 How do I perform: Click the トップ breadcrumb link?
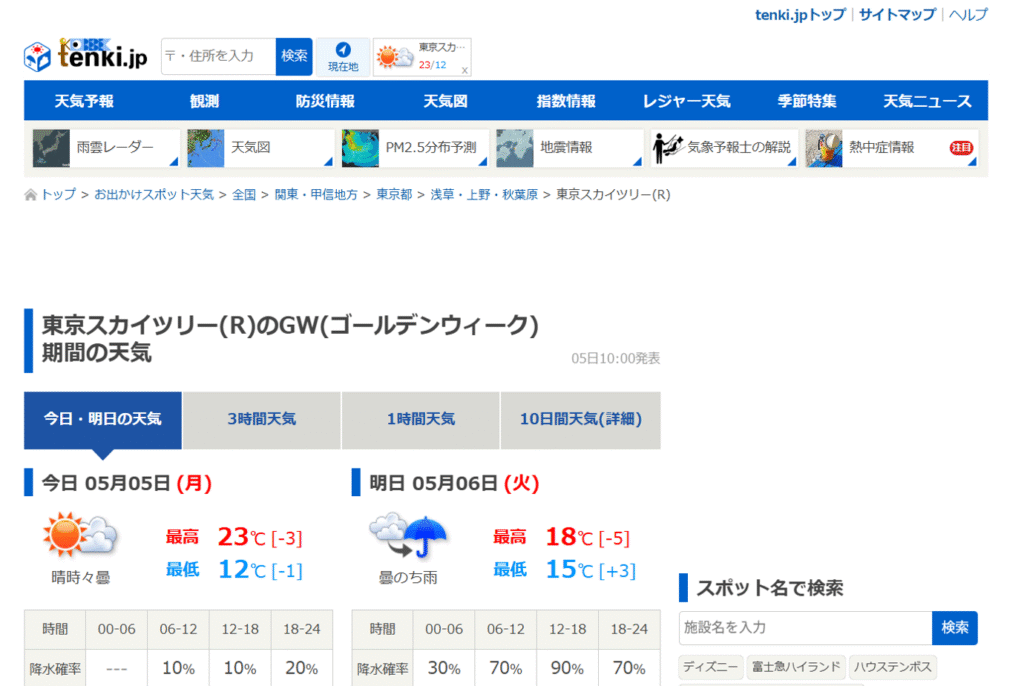[x=58, y=195]
